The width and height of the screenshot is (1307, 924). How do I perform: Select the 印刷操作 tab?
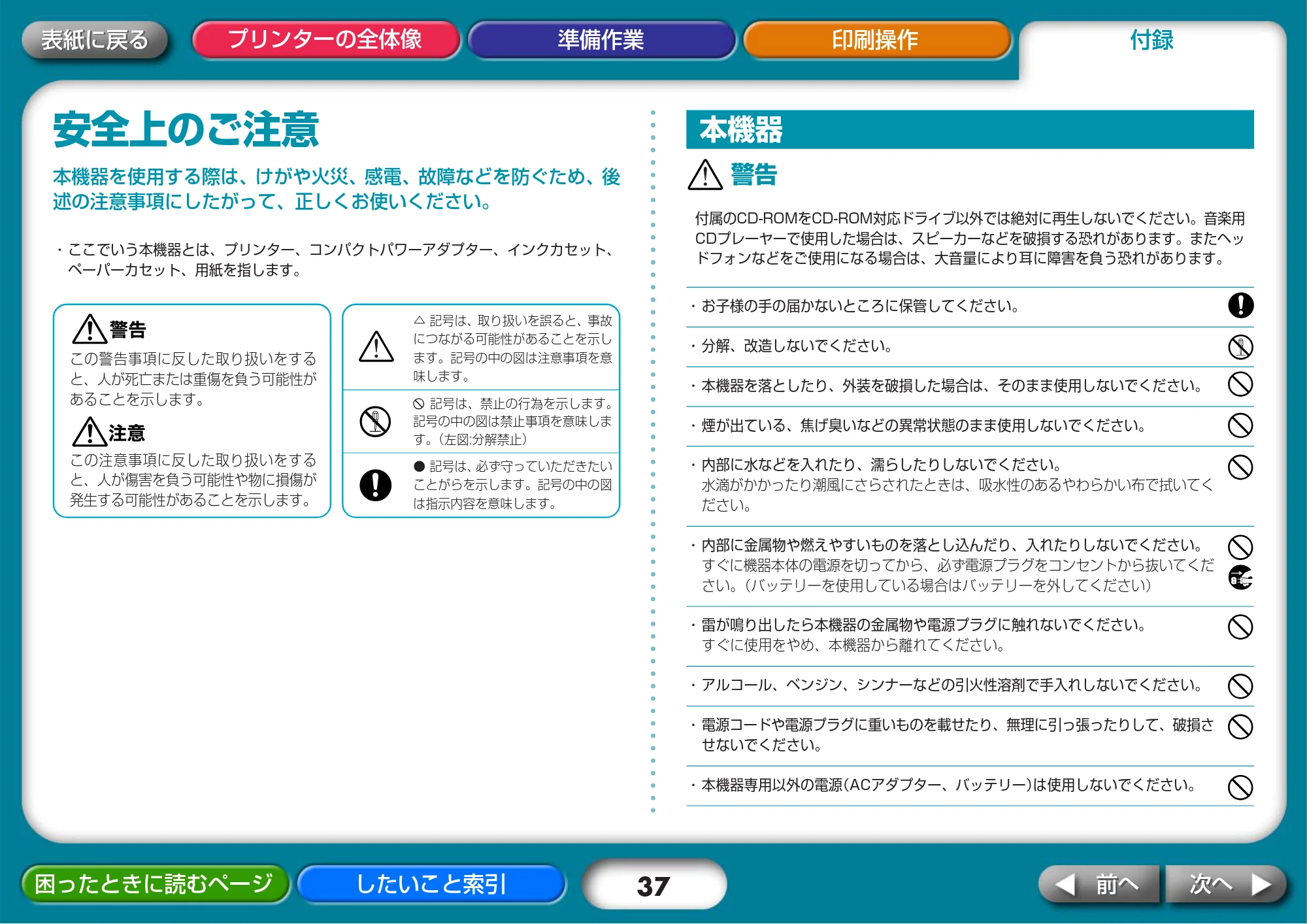coord(876,40)
